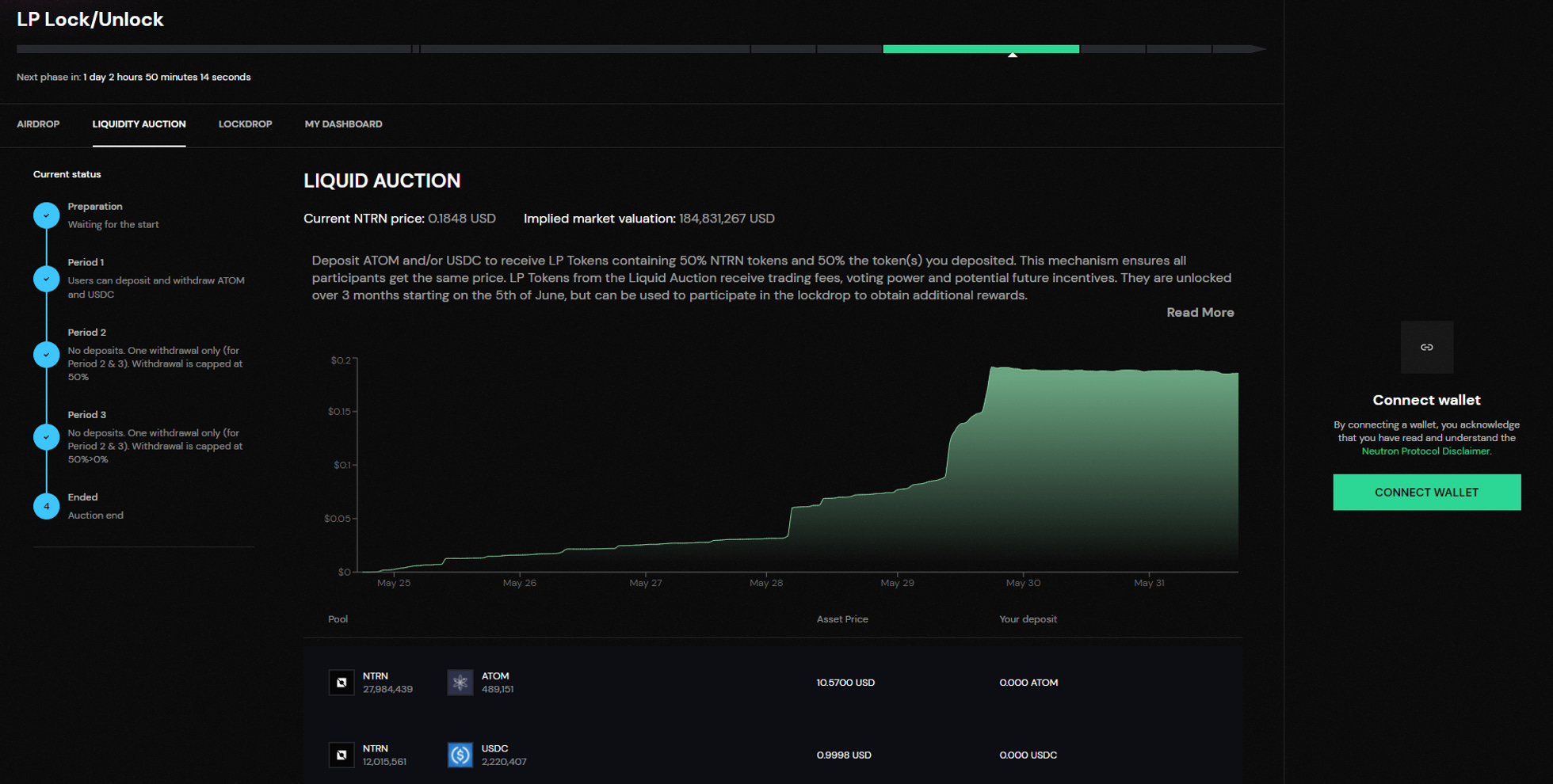Click the USDC token icon
The height and width of the screenshot is (784, 1553).
pyautogui.click(x=460, y=755)
